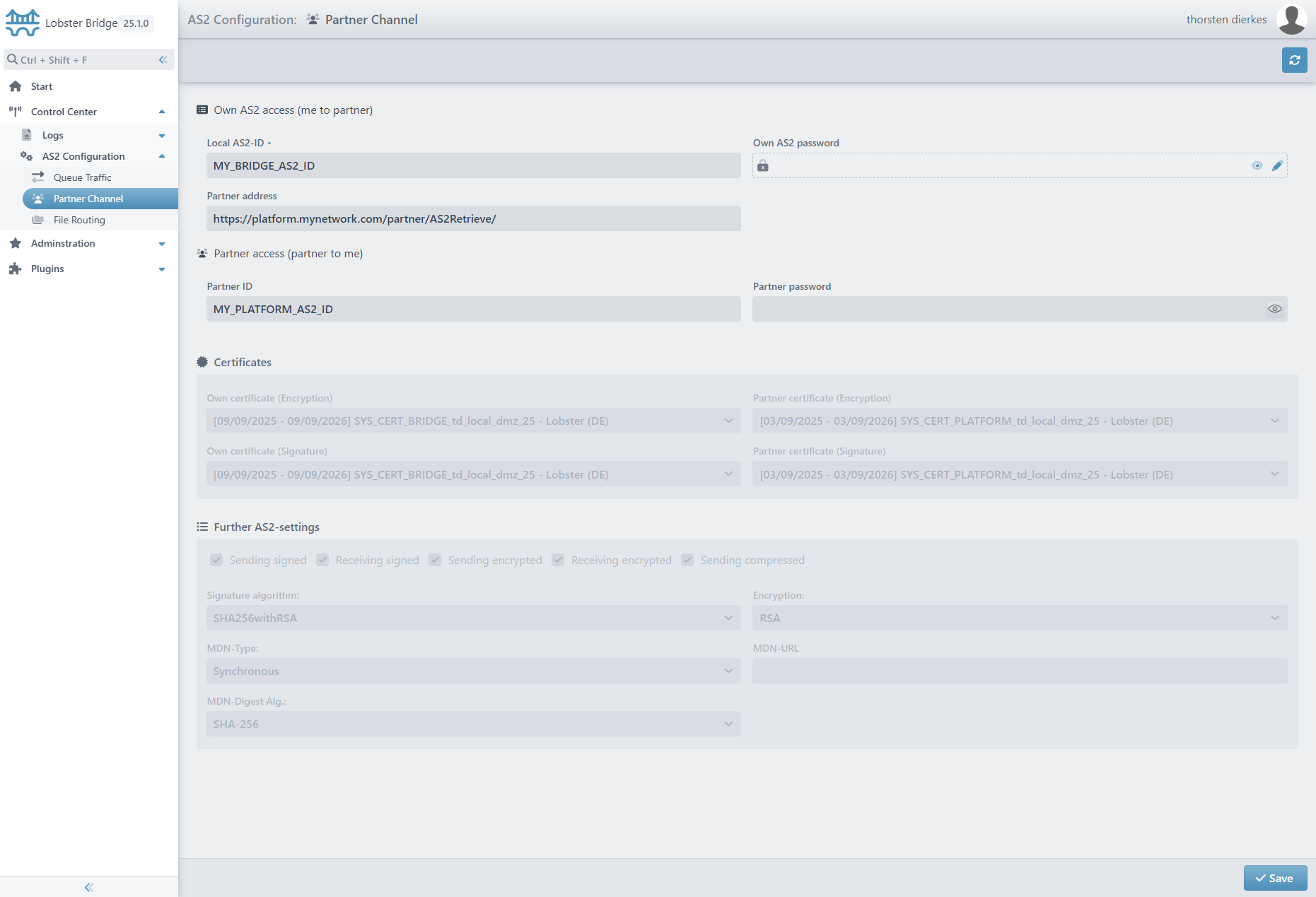Screen dimensions: 1316x897
Task: Click the Partner address input field
Action: [x=473, y=218]
